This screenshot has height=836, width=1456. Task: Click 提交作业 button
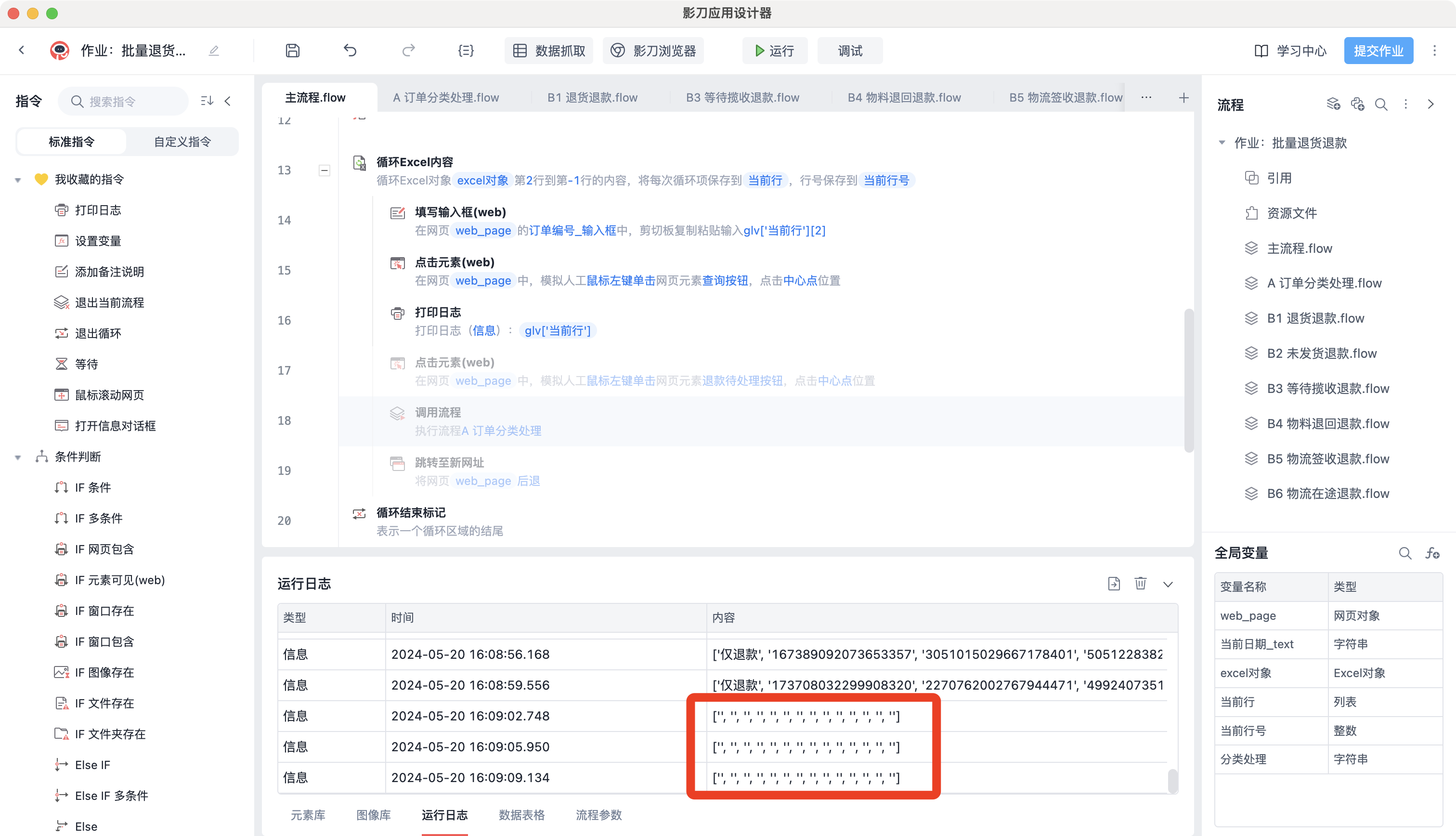pyautogui.click(x=1378, y=51)
